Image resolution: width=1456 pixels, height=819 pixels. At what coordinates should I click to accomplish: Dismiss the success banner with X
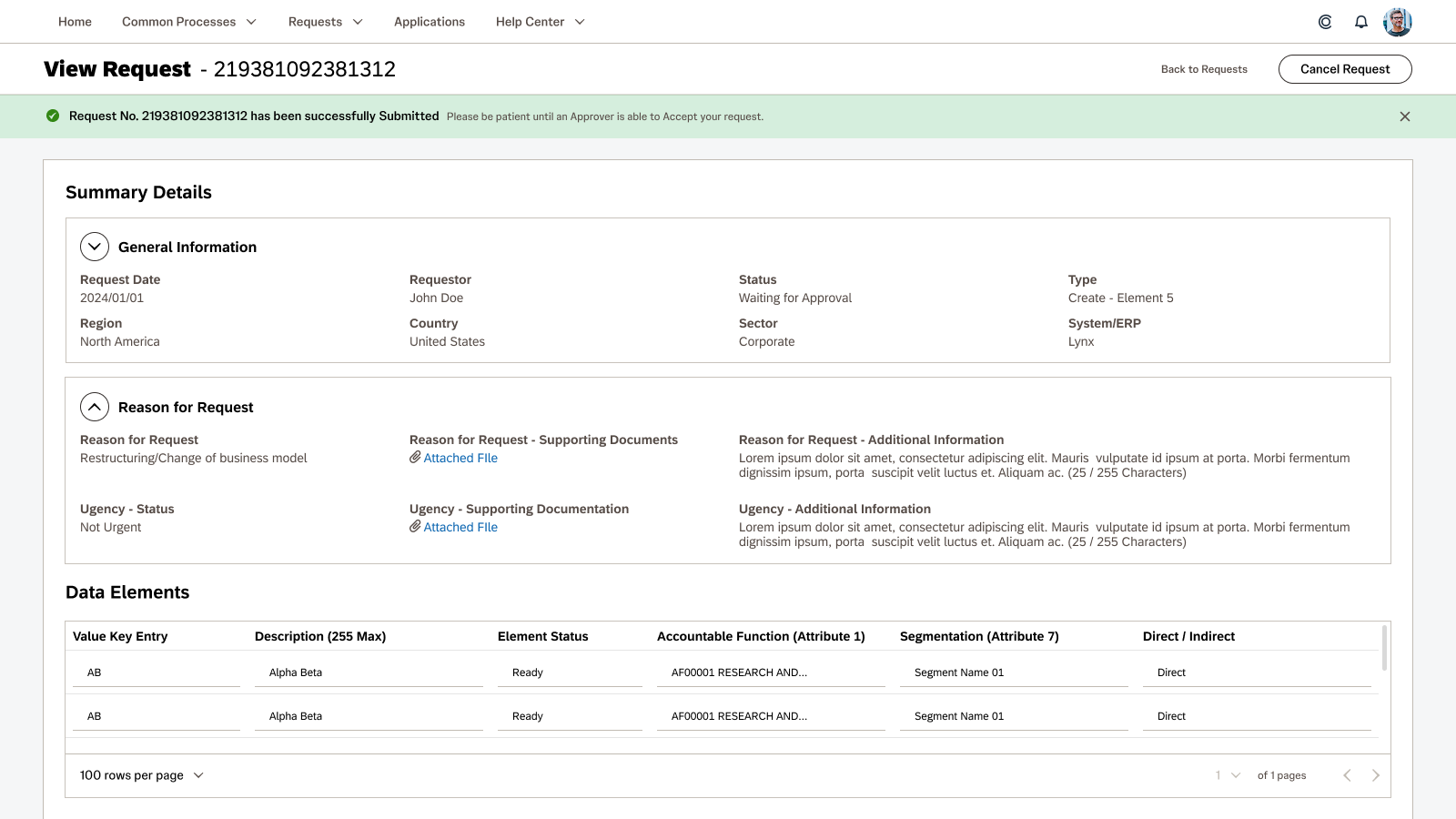coord(1405,116)
